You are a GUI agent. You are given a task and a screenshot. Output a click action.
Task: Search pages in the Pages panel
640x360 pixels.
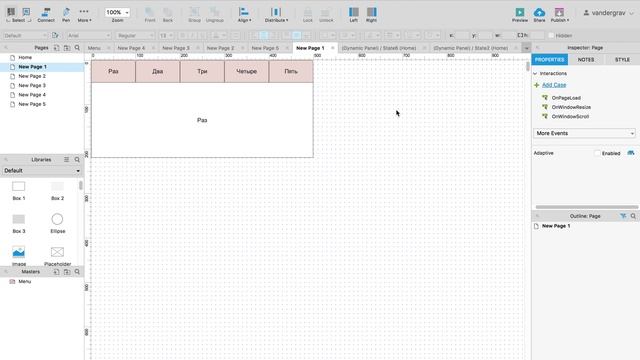click(x=77, y=48)
